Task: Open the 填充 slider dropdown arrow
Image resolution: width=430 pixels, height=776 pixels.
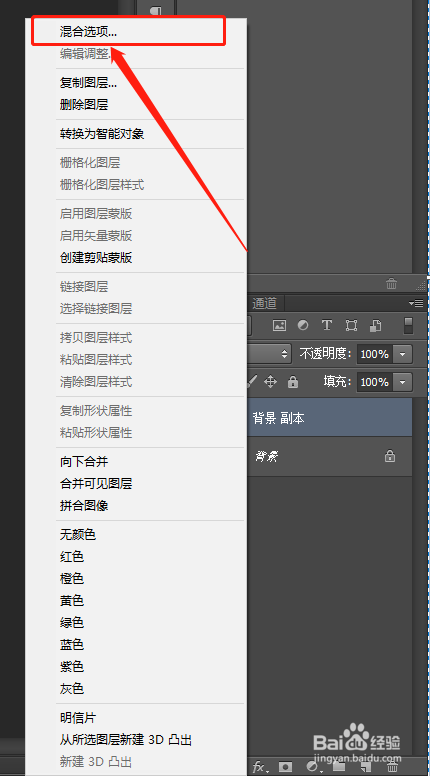Action: [403, 382]
